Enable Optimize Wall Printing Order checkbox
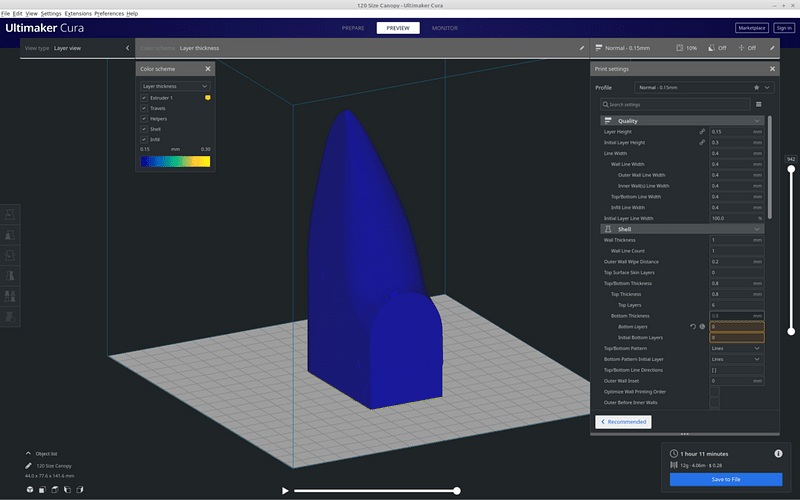Viewport: 800px width, 500px height. [x=714, y=392]
